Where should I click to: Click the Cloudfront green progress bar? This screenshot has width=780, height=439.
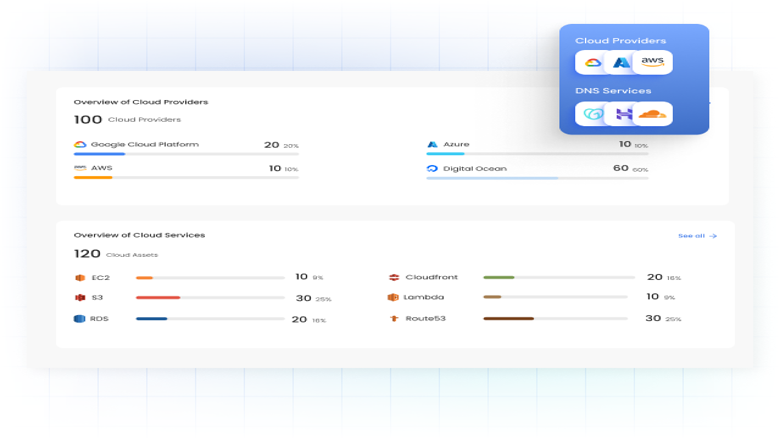click(559, 277)
